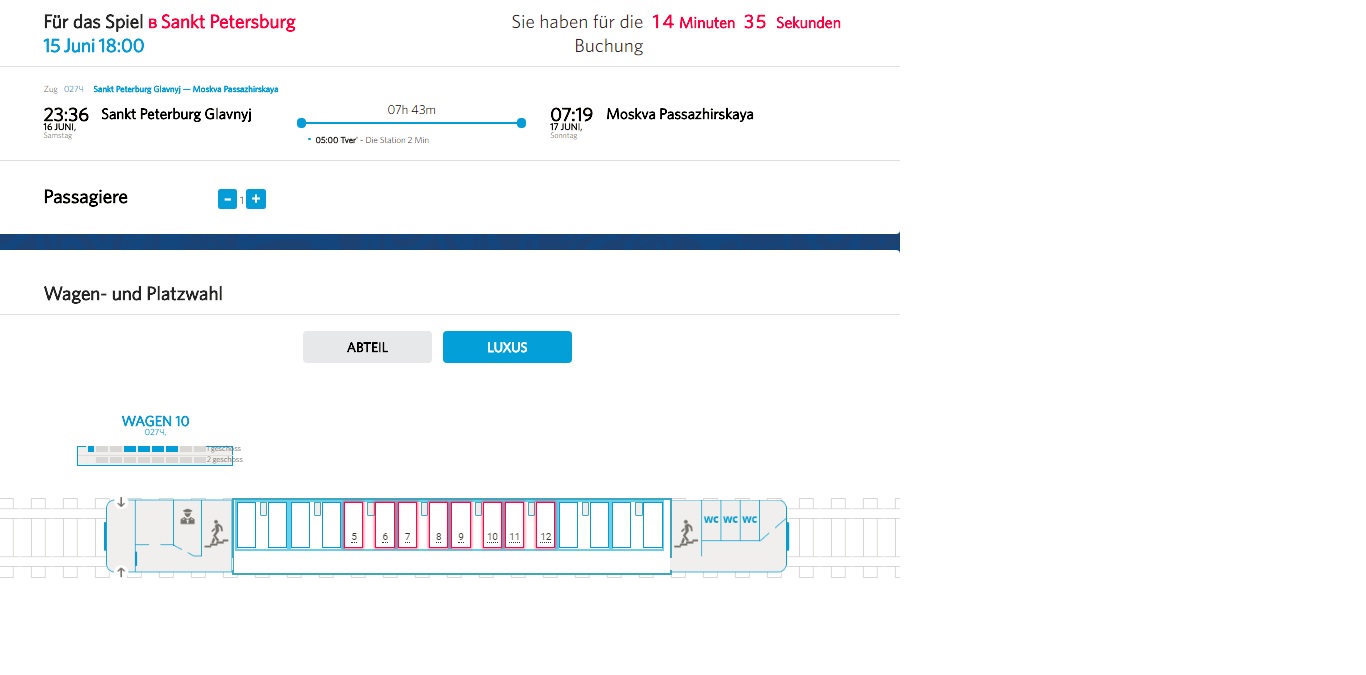This screenshot has width=1366, height=675.
Task: Select seat 7 on the seat map
Action: (x=407, y=525)
